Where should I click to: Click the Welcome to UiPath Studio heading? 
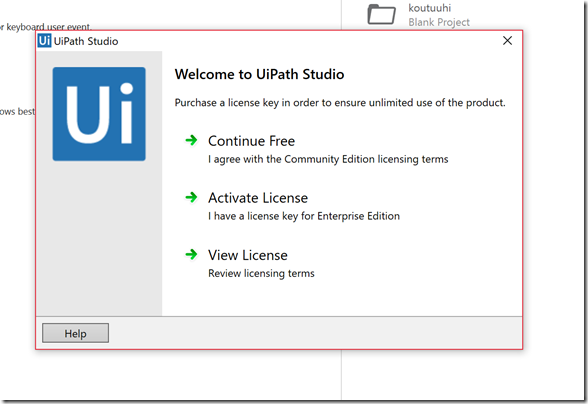[260, 74]
